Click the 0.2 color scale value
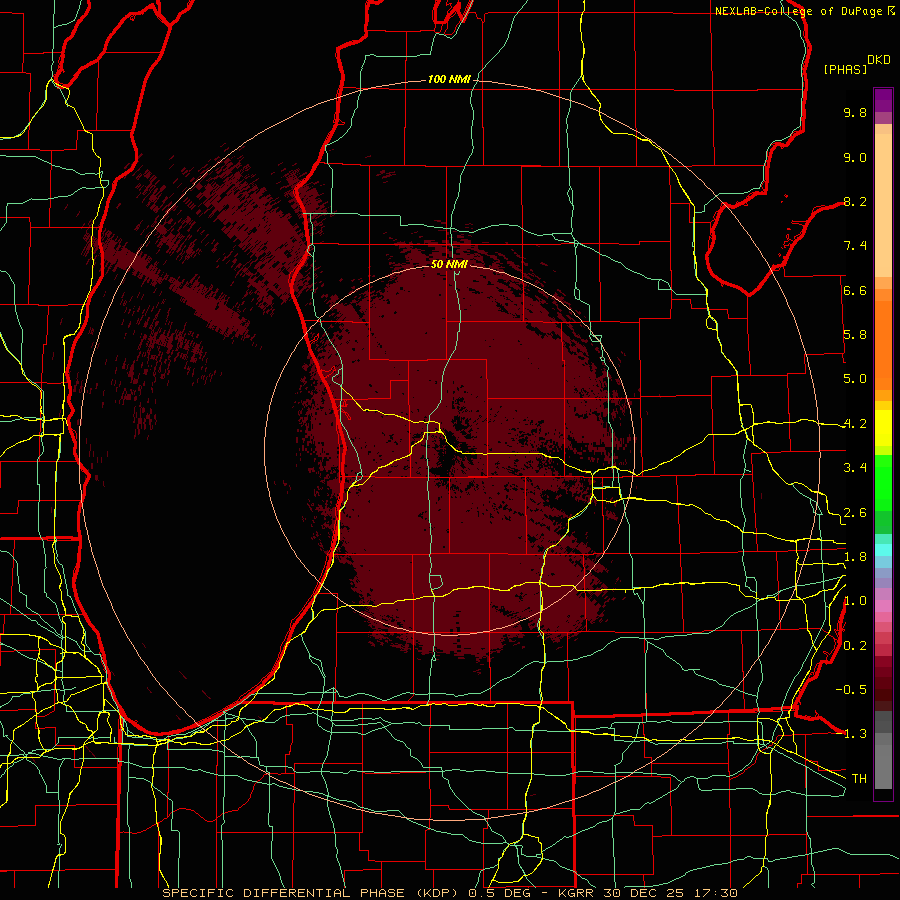The width and height of the screenshot is (900, 900). tap(855, 646)
